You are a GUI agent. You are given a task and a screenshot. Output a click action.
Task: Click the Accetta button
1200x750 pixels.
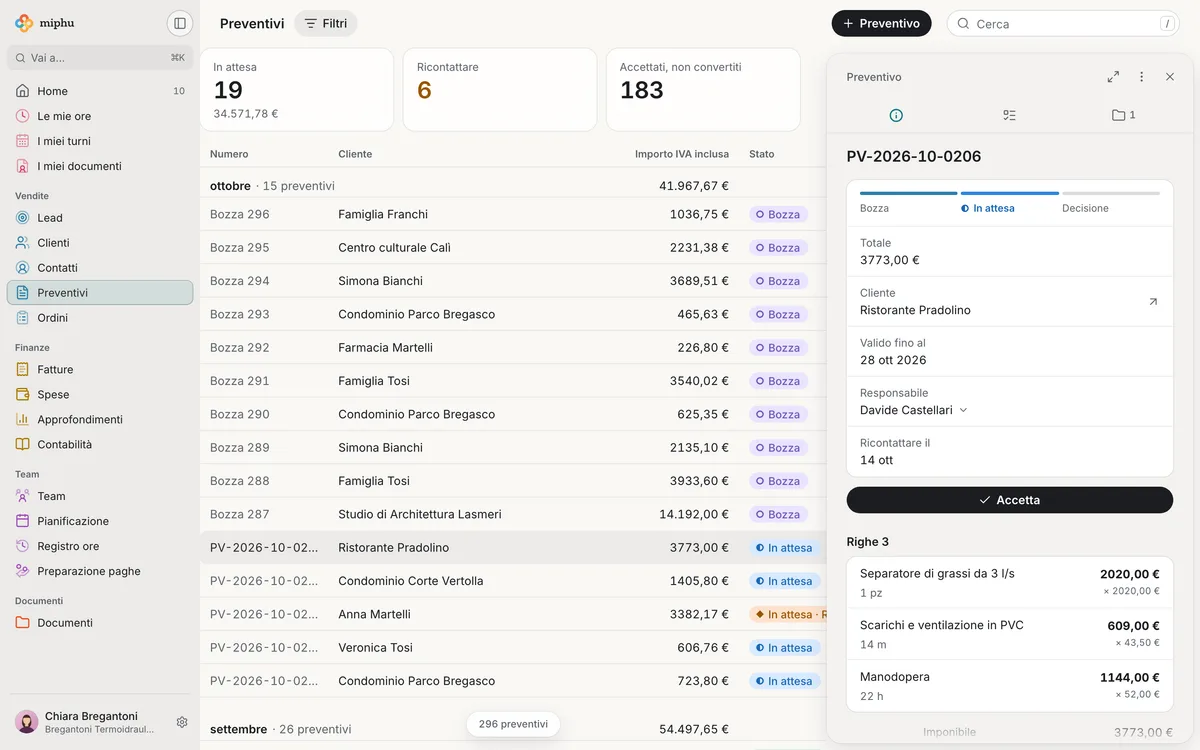tap(1010, 500)
